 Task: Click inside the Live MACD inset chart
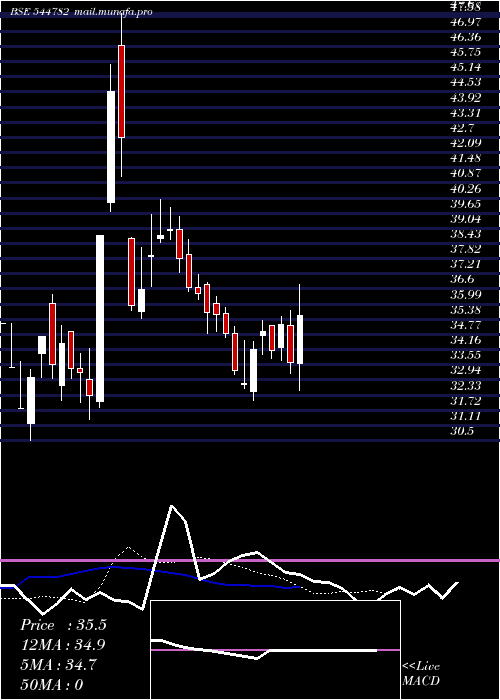[x=275, y=650]
